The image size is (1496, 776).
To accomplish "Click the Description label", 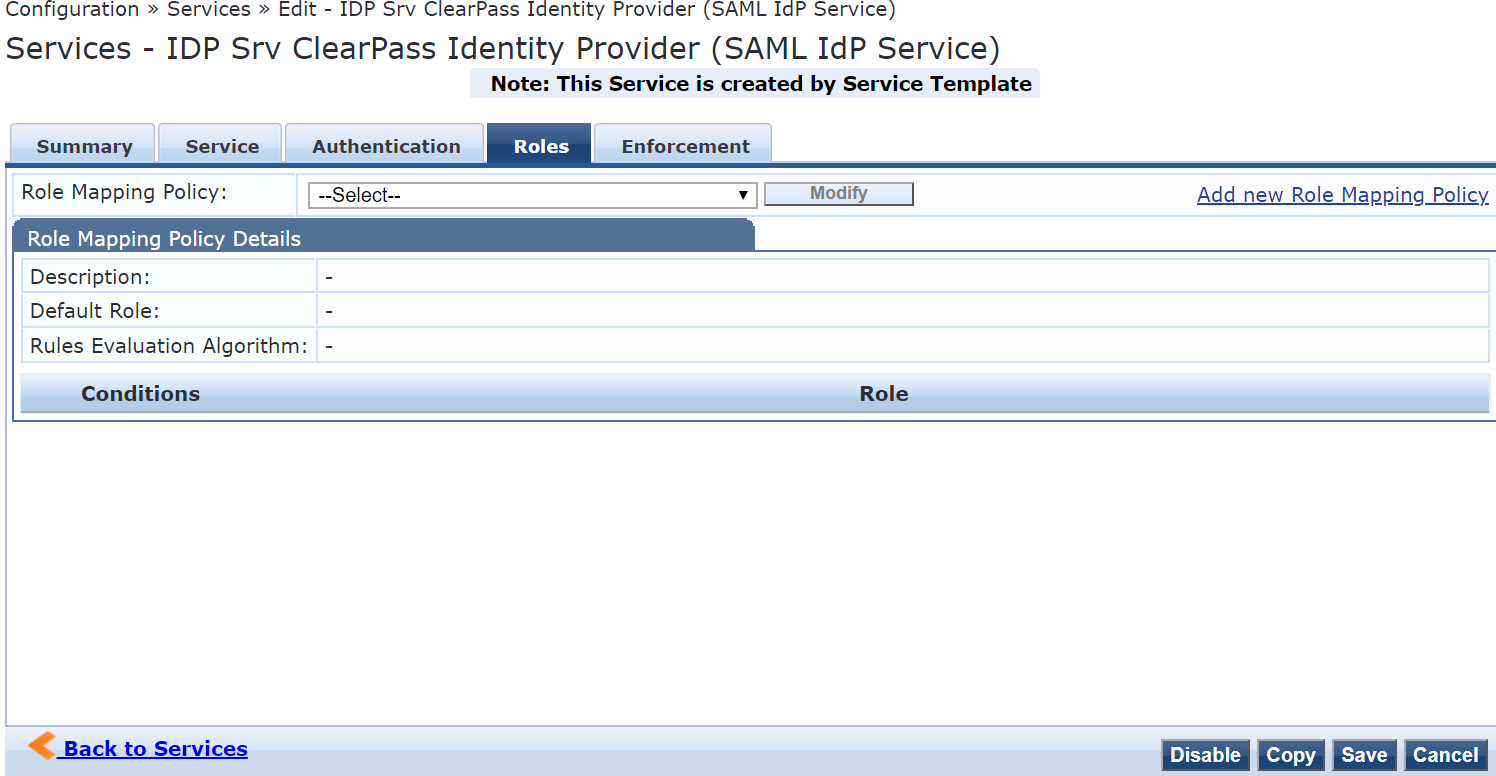I will click(x=90, y=277).
